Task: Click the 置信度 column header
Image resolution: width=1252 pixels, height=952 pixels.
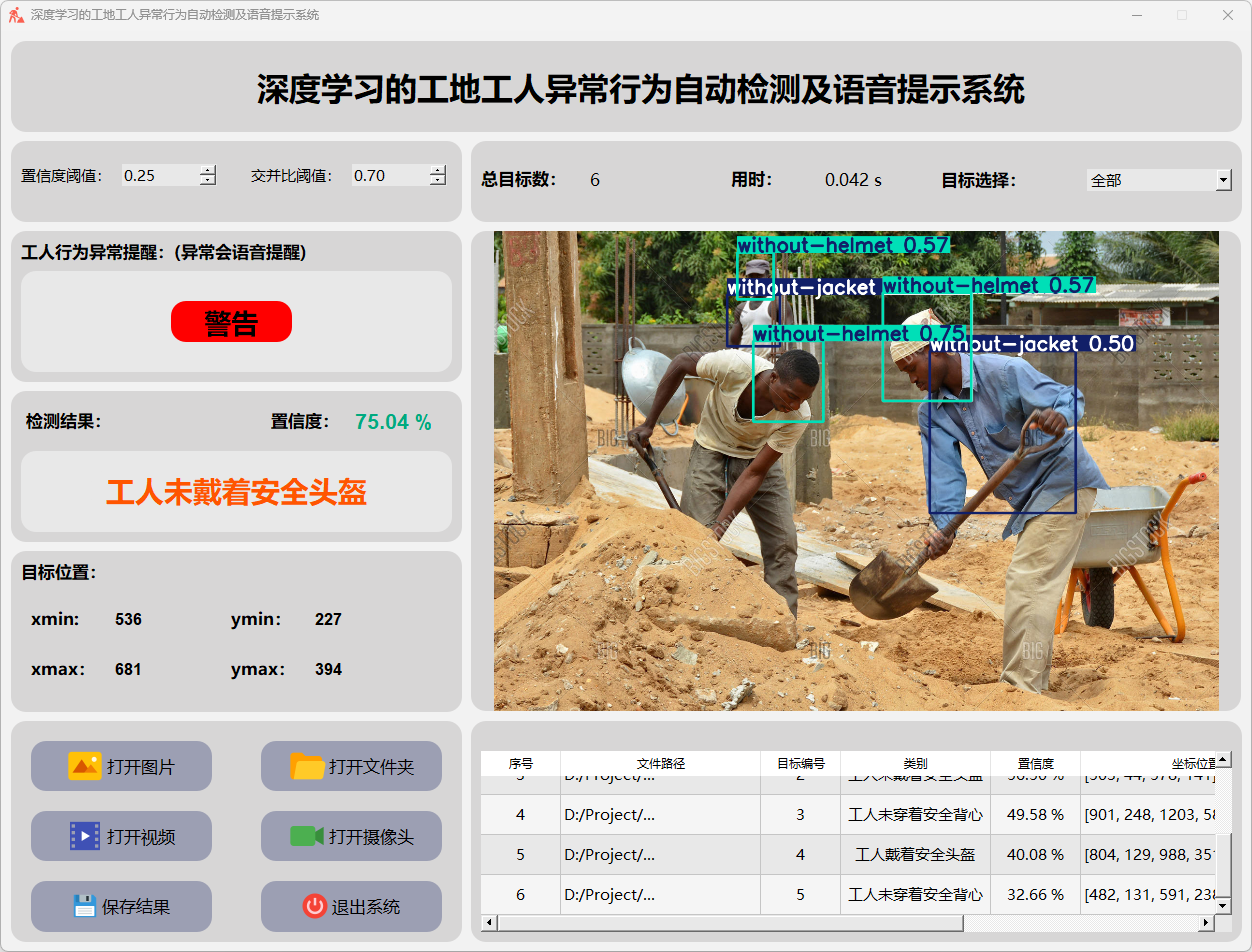Action: click(x=1035, y=763)
